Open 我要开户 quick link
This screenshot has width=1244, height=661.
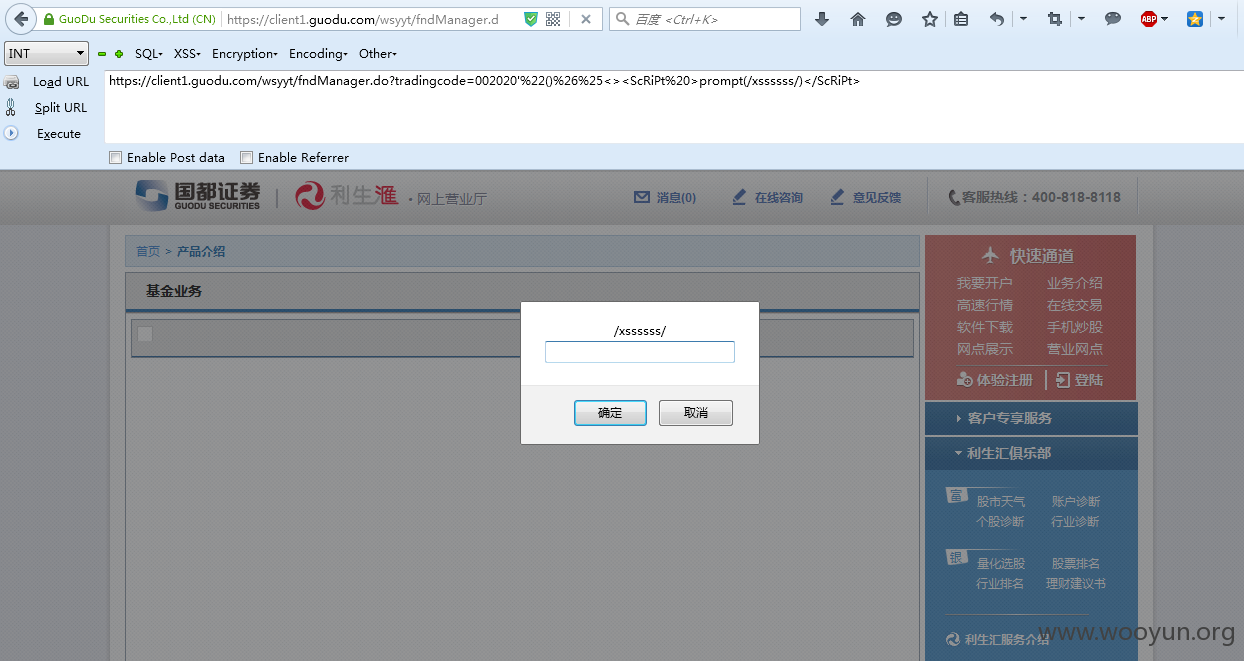[984, 283]
